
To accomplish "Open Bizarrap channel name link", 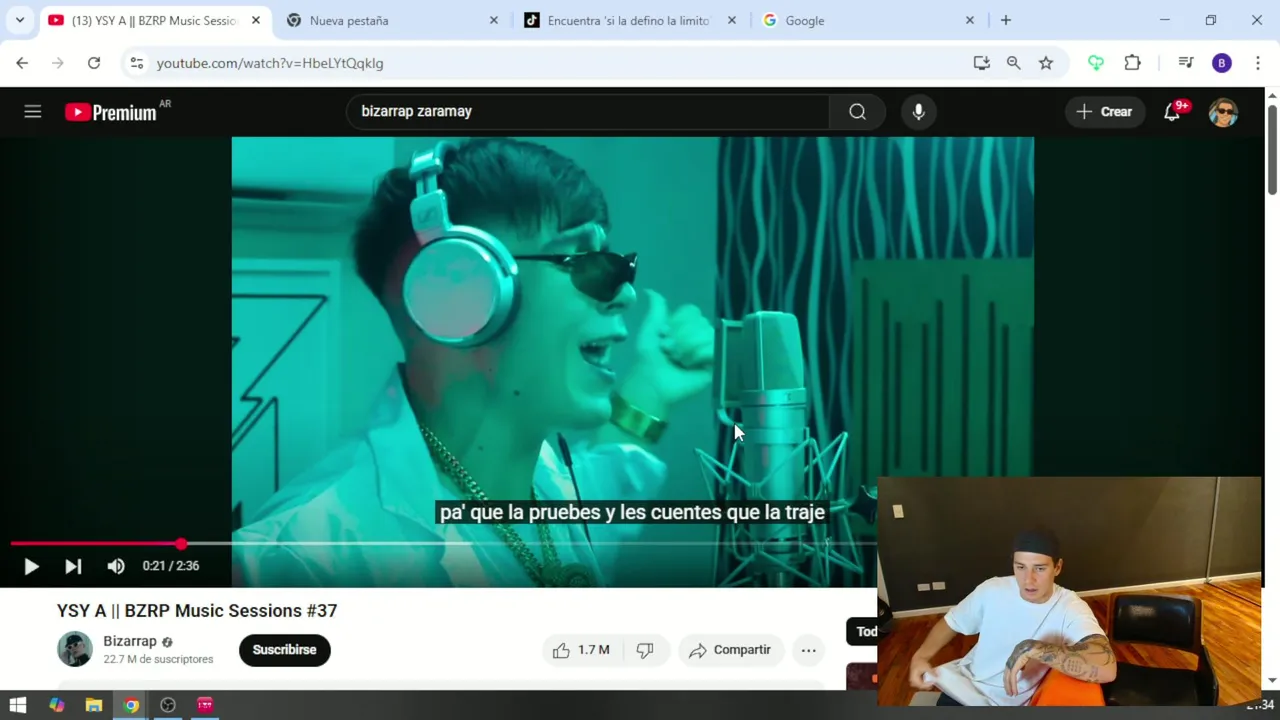I will coord(130,641).
